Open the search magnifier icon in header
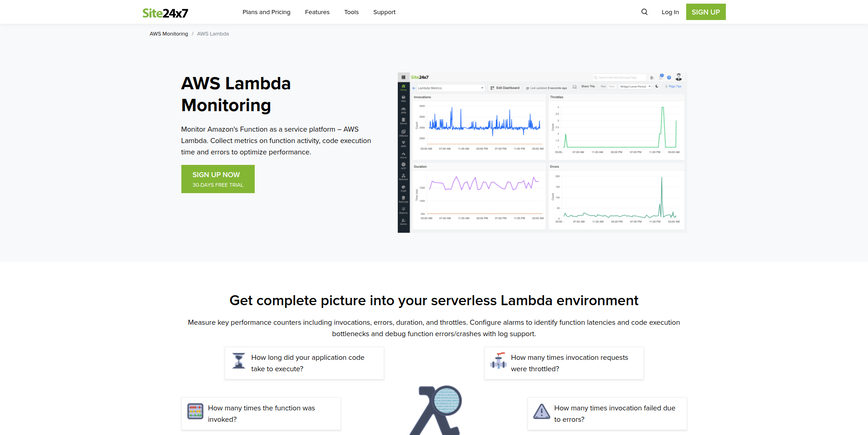Viewport: 868px width, 435px height. click(644, 12)
